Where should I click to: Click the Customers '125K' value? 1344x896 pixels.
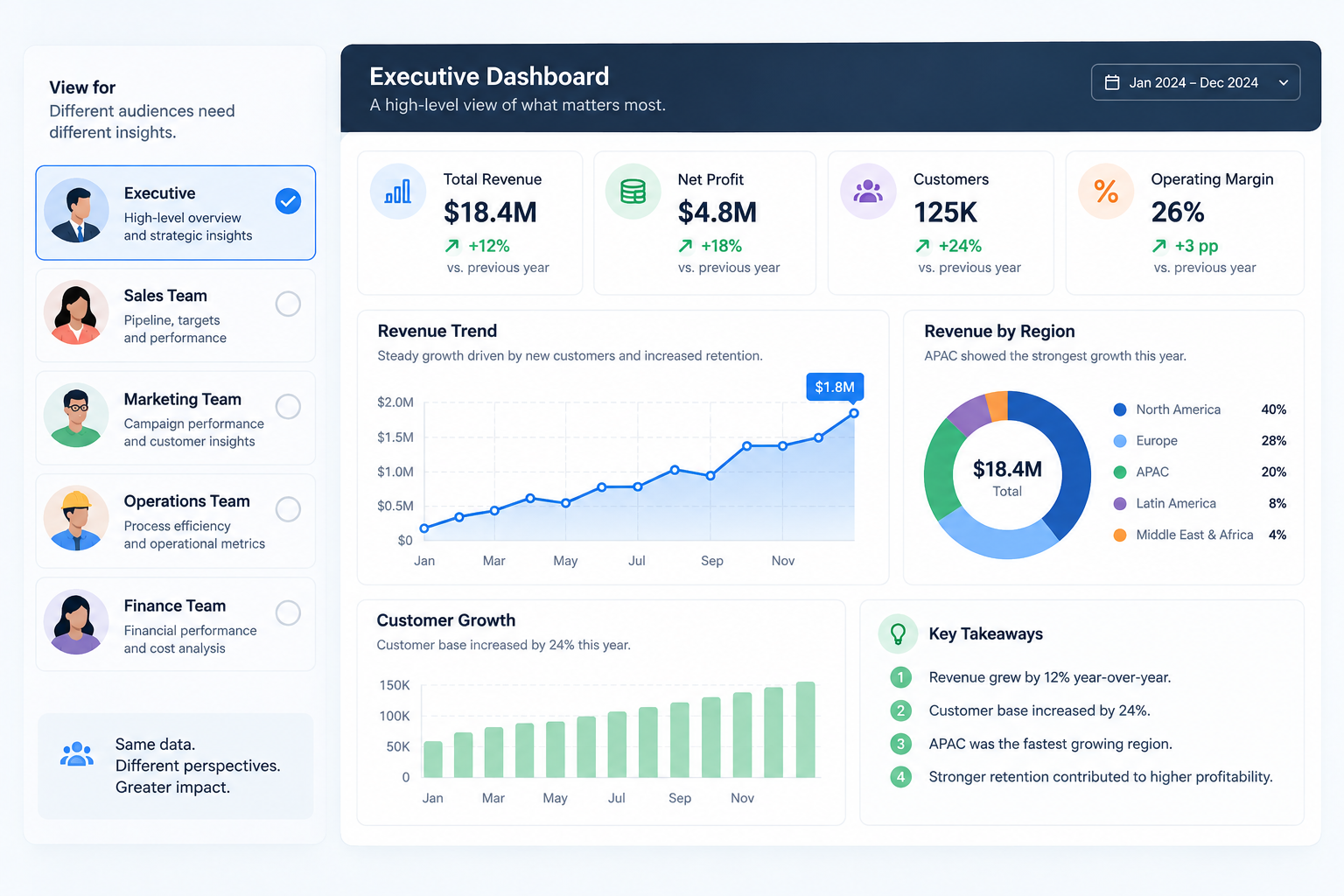[946, 213]
